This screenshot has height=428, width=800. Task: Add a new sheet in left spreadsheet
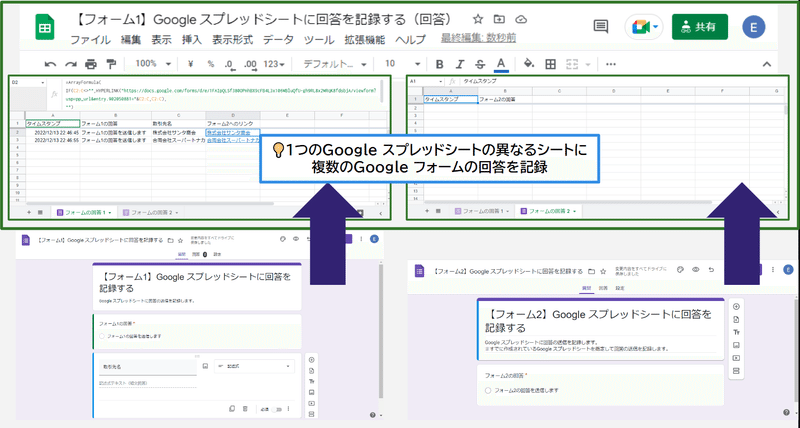pyautogui.click(x=29, y=212)
